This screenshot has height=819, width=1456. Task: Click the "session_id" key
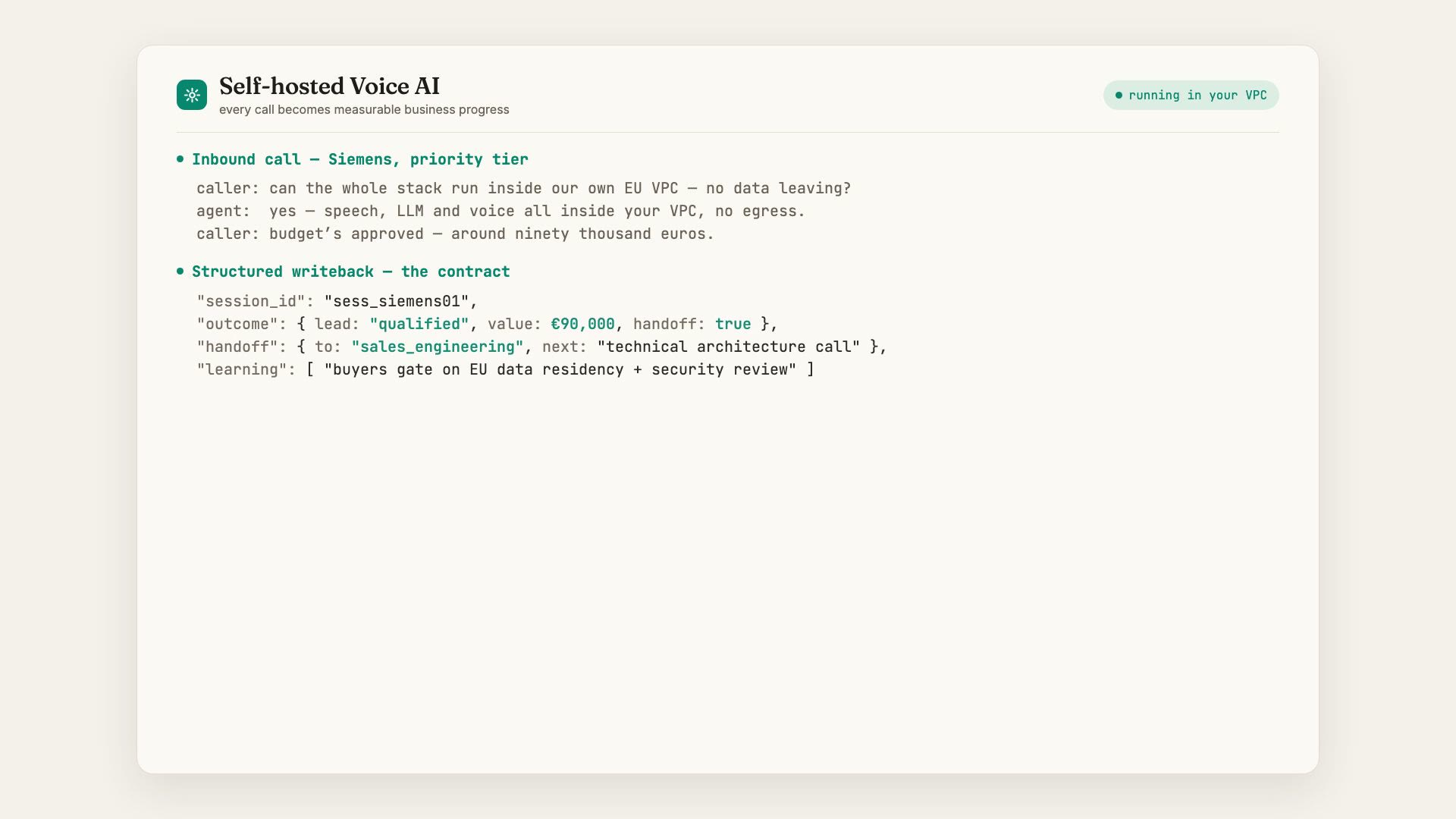(251, 301)
